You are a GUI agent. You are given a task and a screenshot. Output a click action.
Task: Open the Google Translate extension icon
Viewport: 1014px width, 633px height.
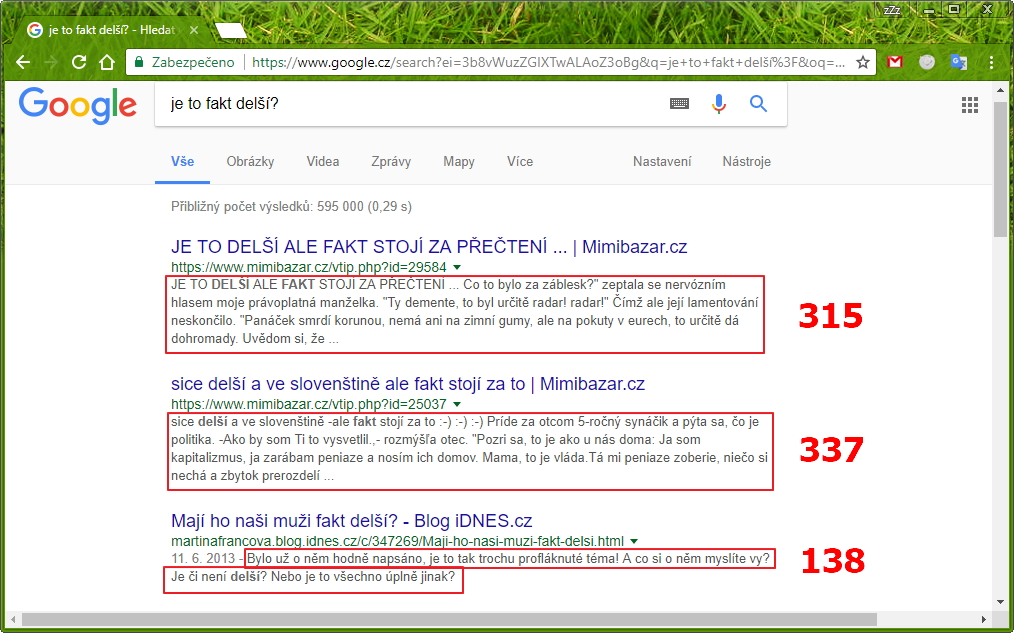coord(958,62)
